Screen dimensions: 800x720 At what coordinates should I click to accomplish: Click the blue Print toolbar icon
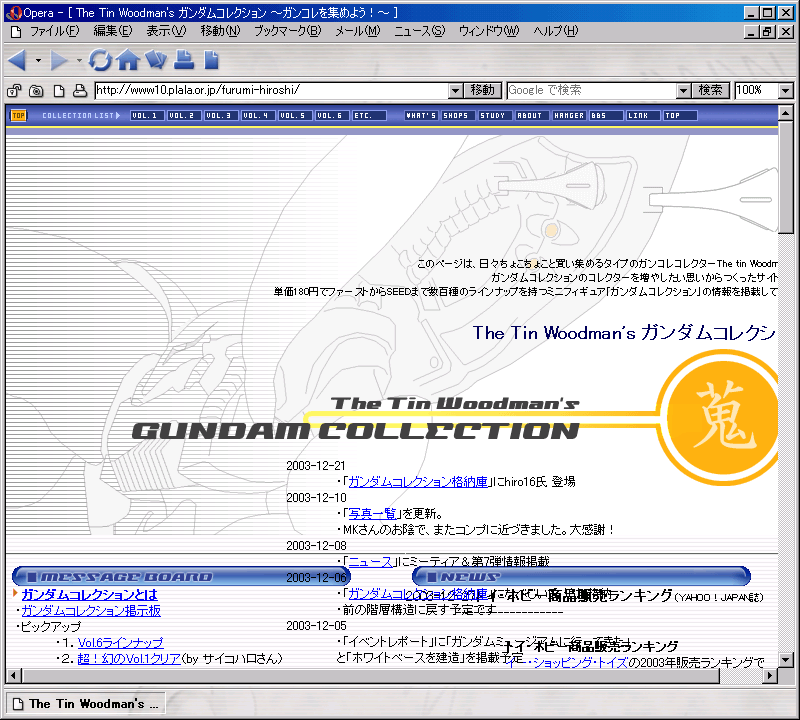coord(184,60)
